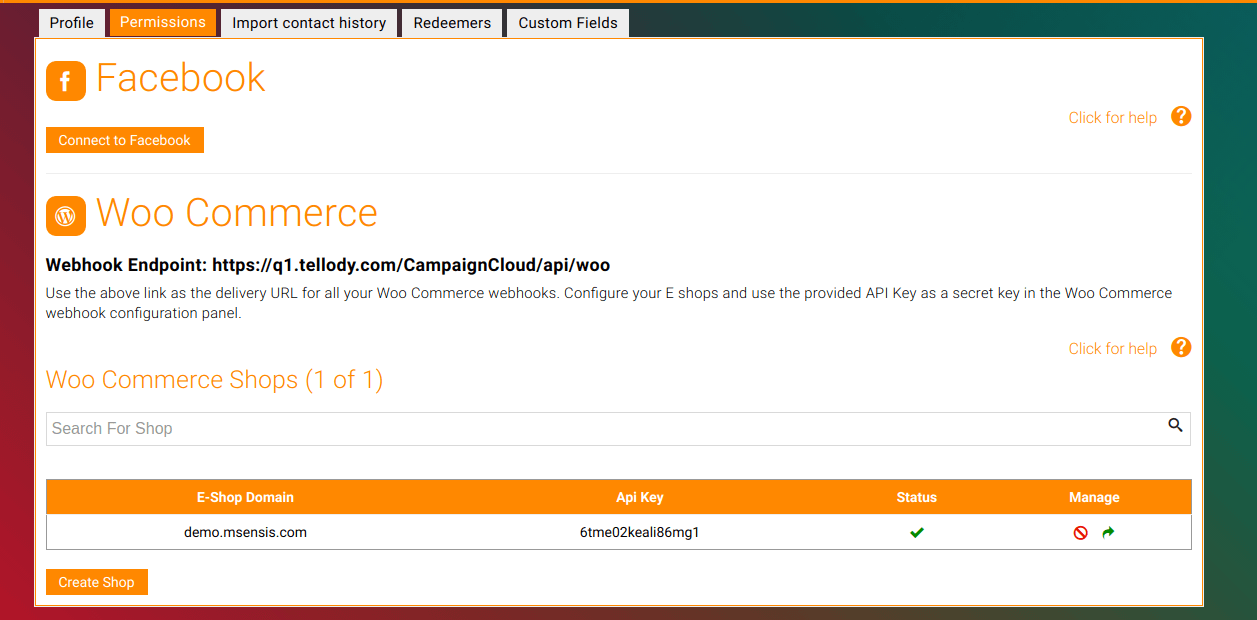Switch to the Profile tab

72,23
